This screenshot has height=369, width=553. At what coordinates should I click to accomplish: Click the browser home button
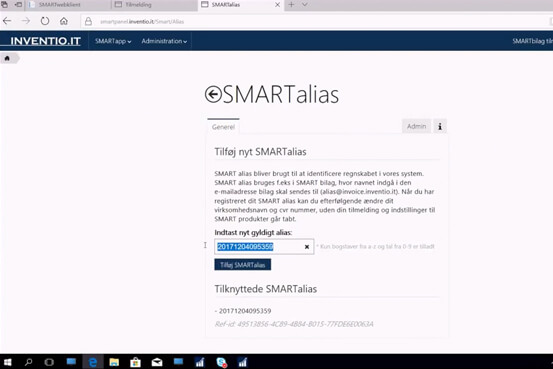tap(64, 21)
